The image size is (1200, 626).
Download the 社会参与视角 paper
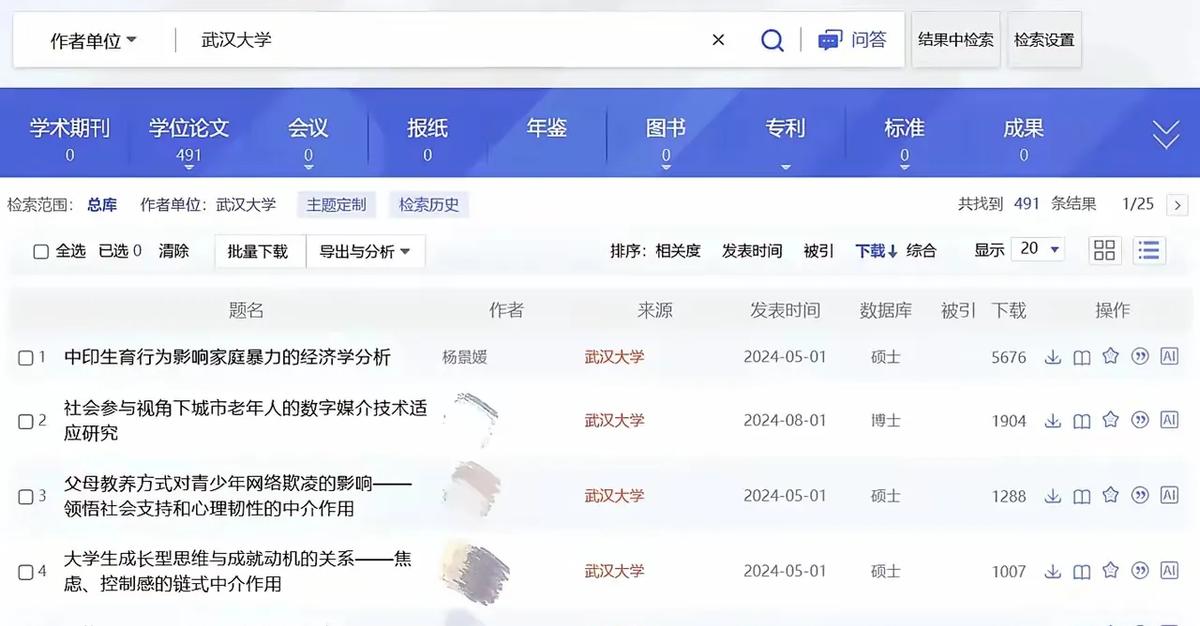(1053, 421)
